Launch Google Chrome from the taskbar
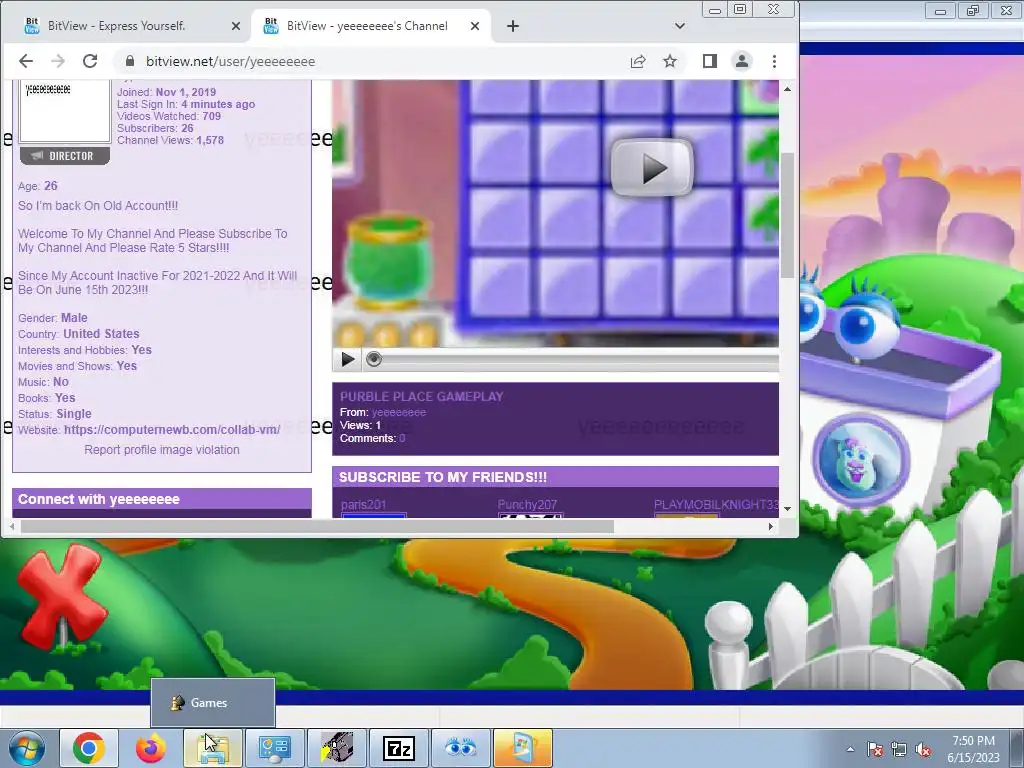 (89, 748)
